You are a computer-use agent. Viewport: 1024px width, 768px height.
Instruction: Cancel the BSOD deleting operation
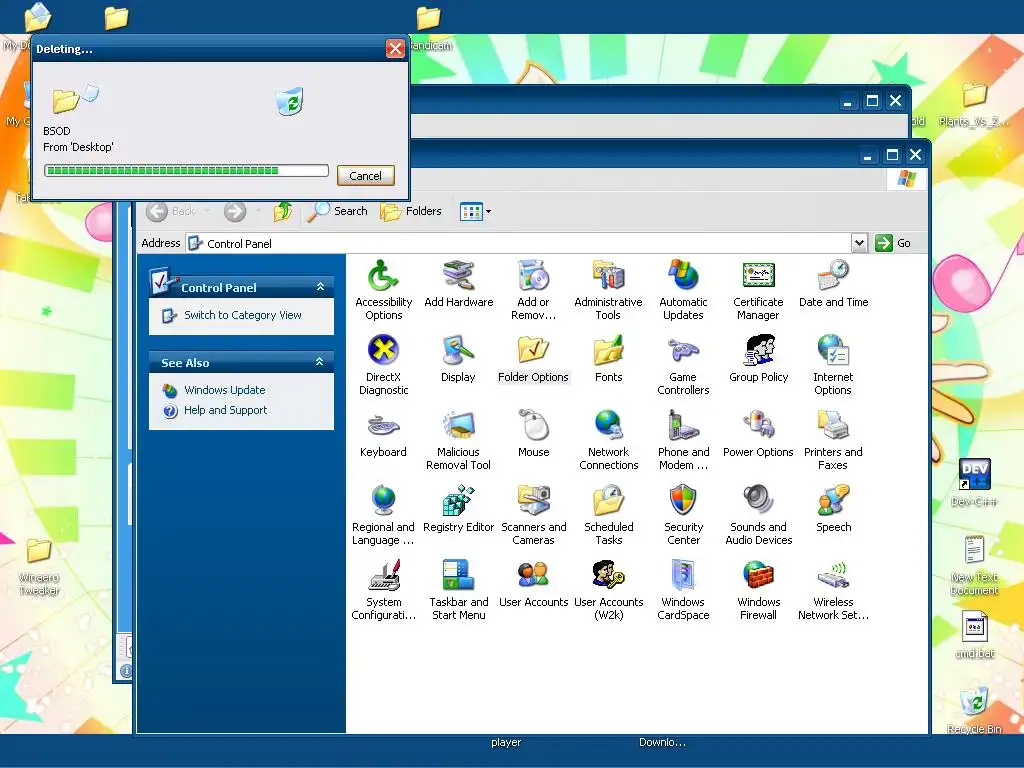pyautogui.click(x=365, y=176)
